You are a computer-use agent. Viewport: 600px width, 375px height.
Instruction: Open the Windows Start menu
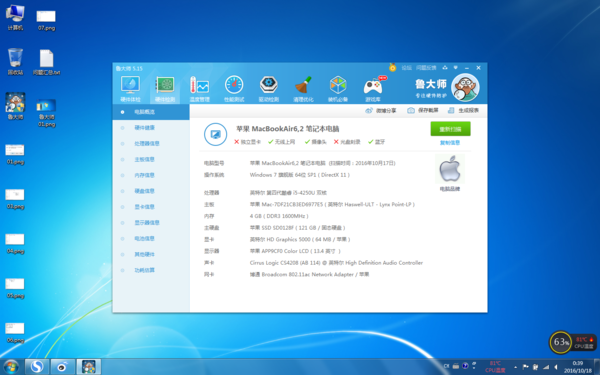click(11, 367)
